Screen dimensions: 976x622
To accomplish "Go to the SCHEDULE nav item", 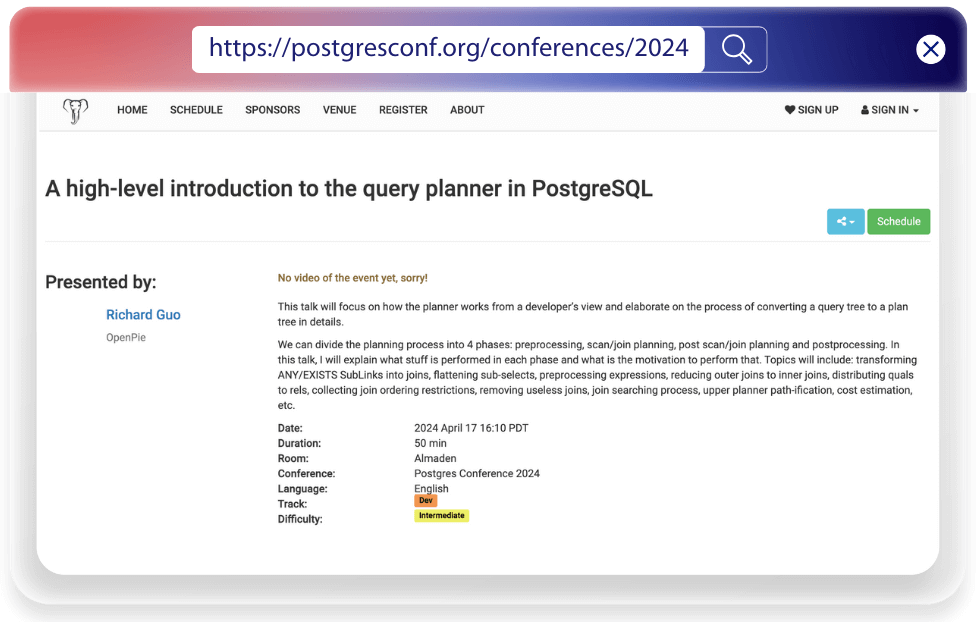I will (x=196, y=110).
